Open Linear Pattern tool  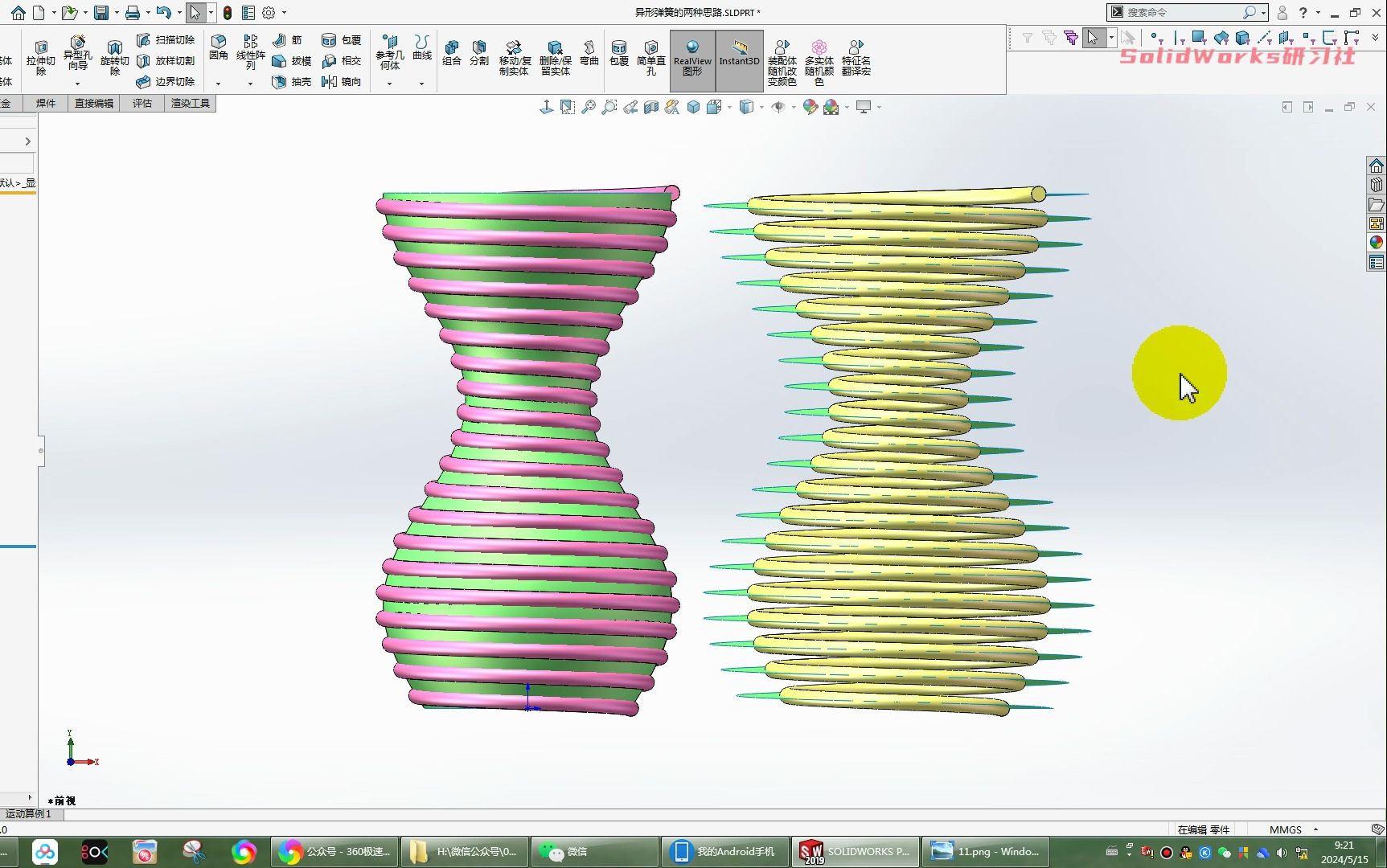[x=251, y=51]
